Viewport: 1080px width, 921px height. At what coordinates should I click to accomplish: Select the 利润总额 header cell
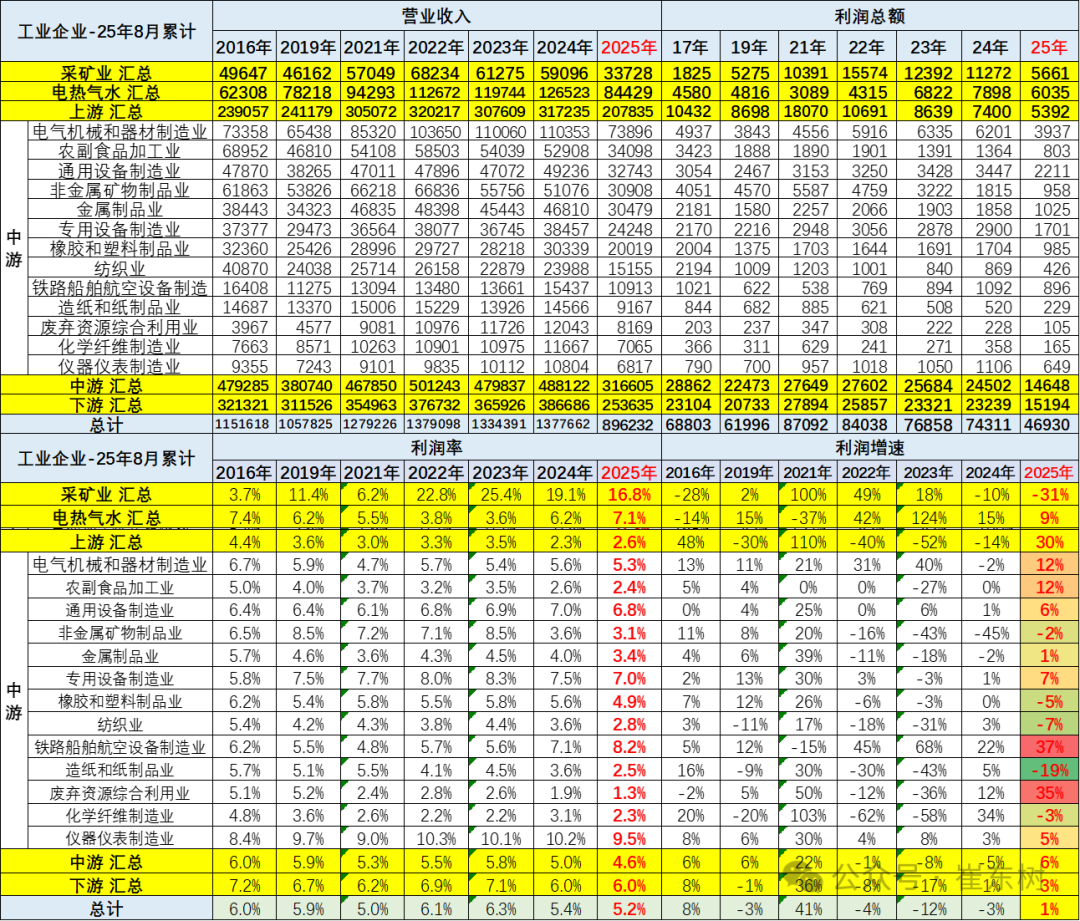click(869, 16)
